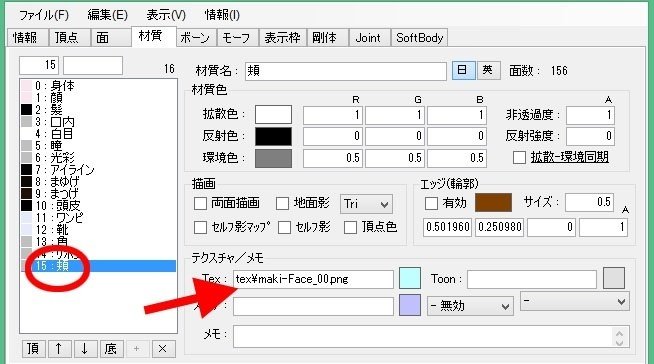Open the Toon dropdown below Toon field

pyautogui.click(x=575, y=301)
